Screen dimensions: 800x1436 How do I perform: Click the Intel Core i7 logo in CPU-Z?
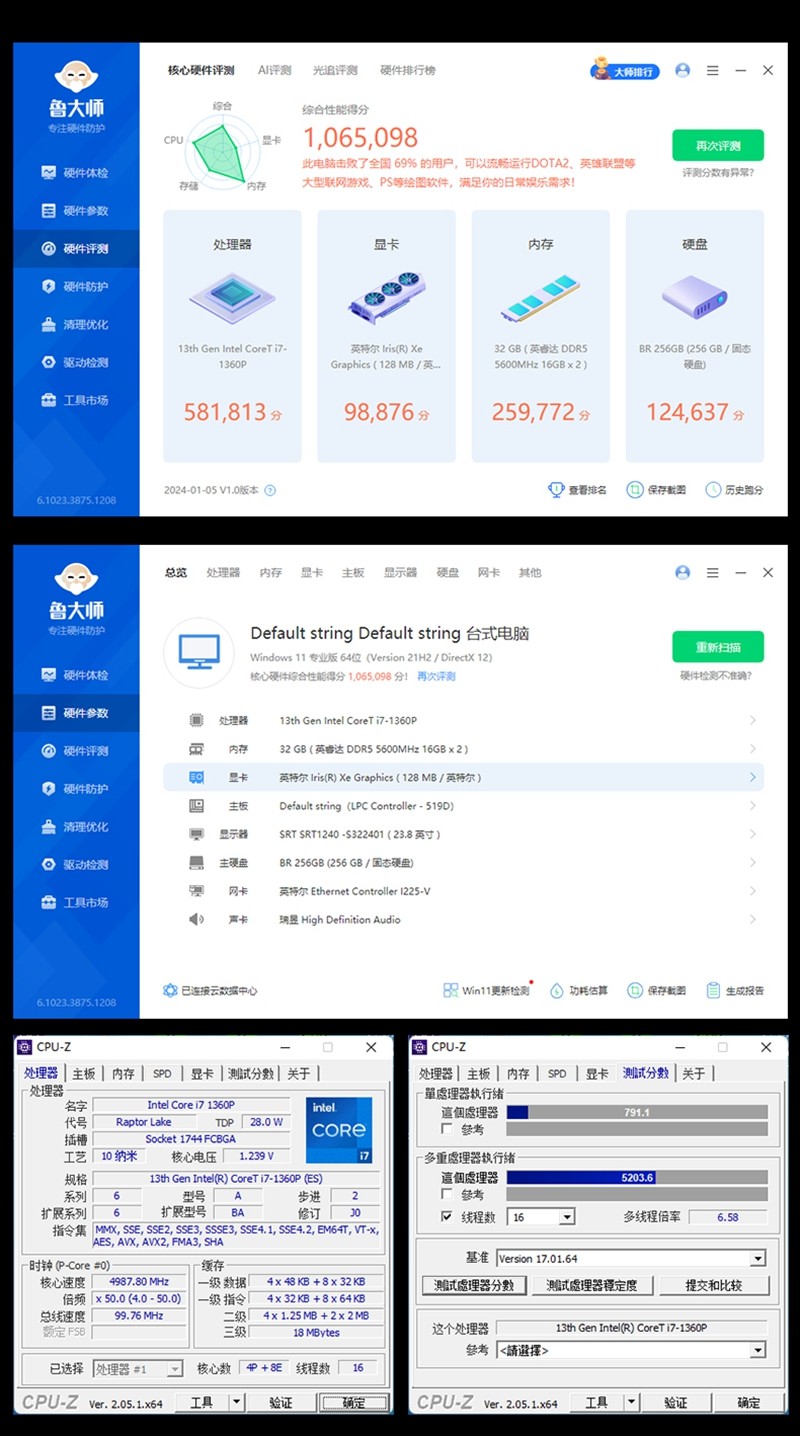[339, 1130]
